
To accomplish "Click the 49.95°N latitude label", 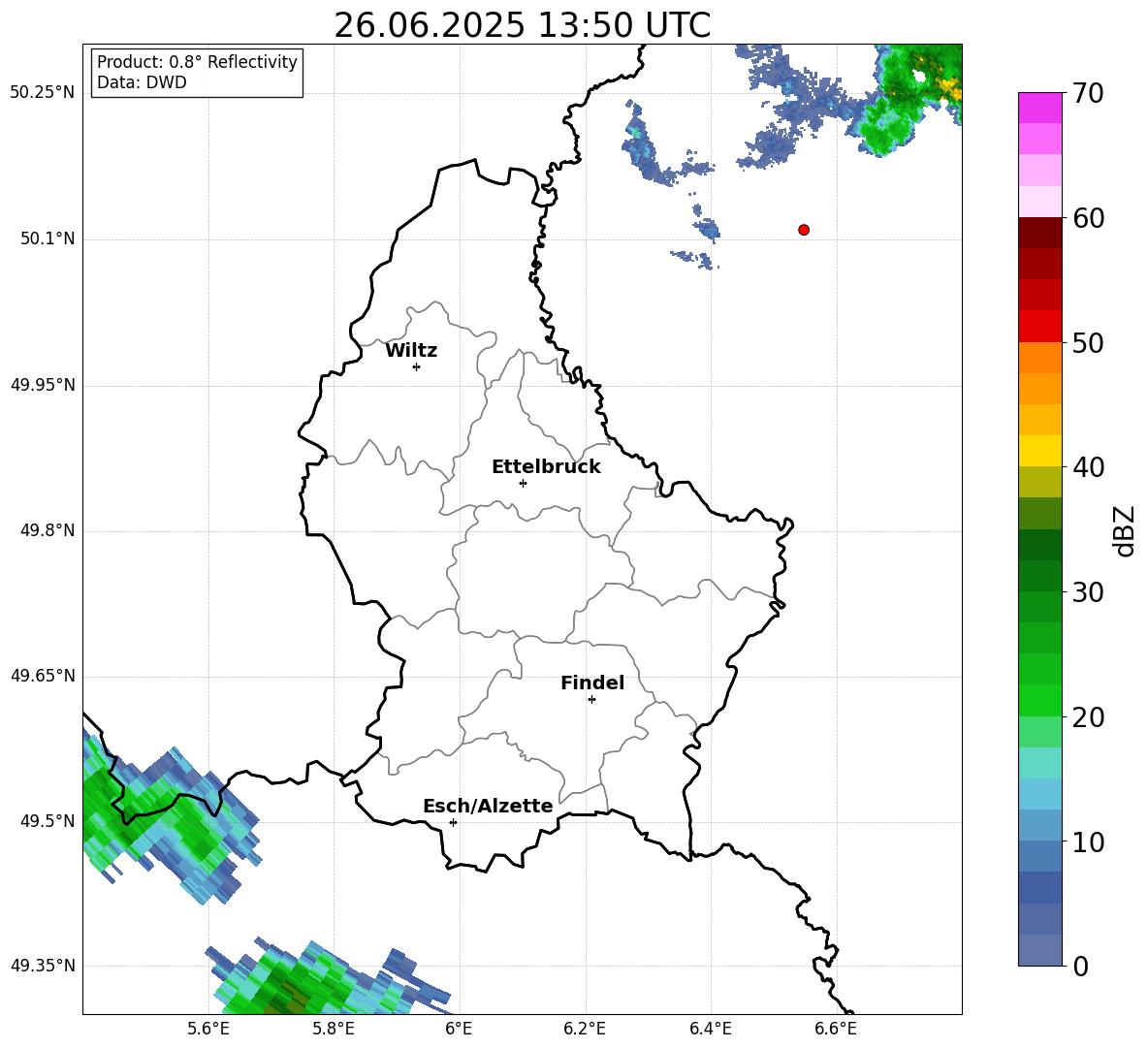I will (x=43, y=384).
